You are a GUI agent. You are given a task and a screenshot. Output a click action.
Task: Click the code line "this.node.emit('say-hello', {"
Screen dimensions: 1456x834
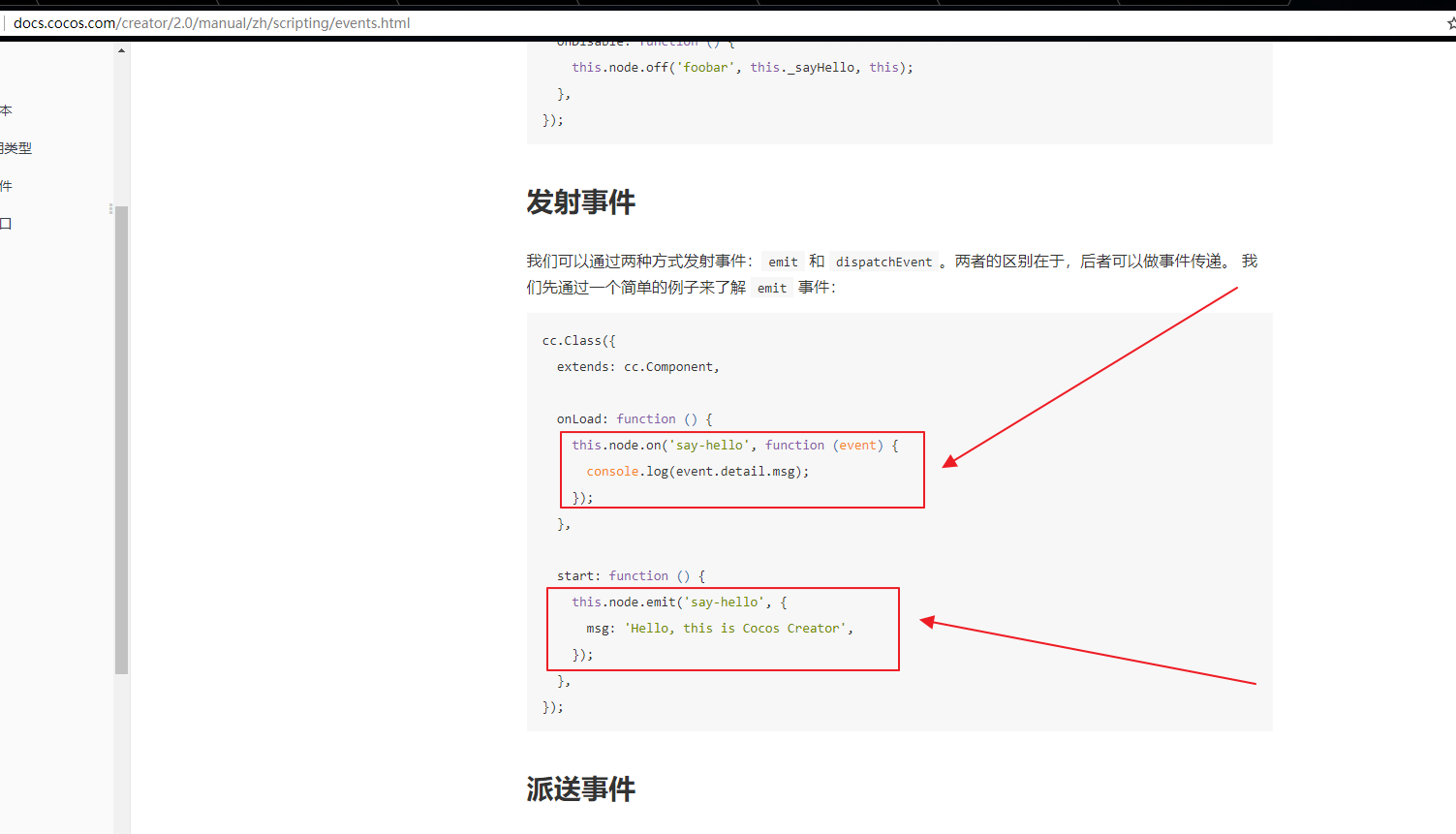679,602
